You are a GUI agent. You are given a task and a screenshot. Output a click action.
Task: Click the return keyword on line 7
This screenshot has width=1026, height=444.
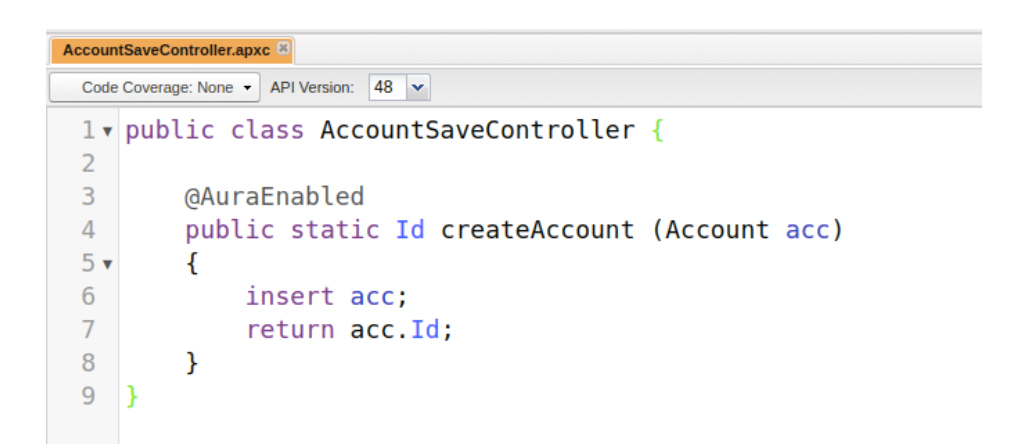click(x=290, y=329)
